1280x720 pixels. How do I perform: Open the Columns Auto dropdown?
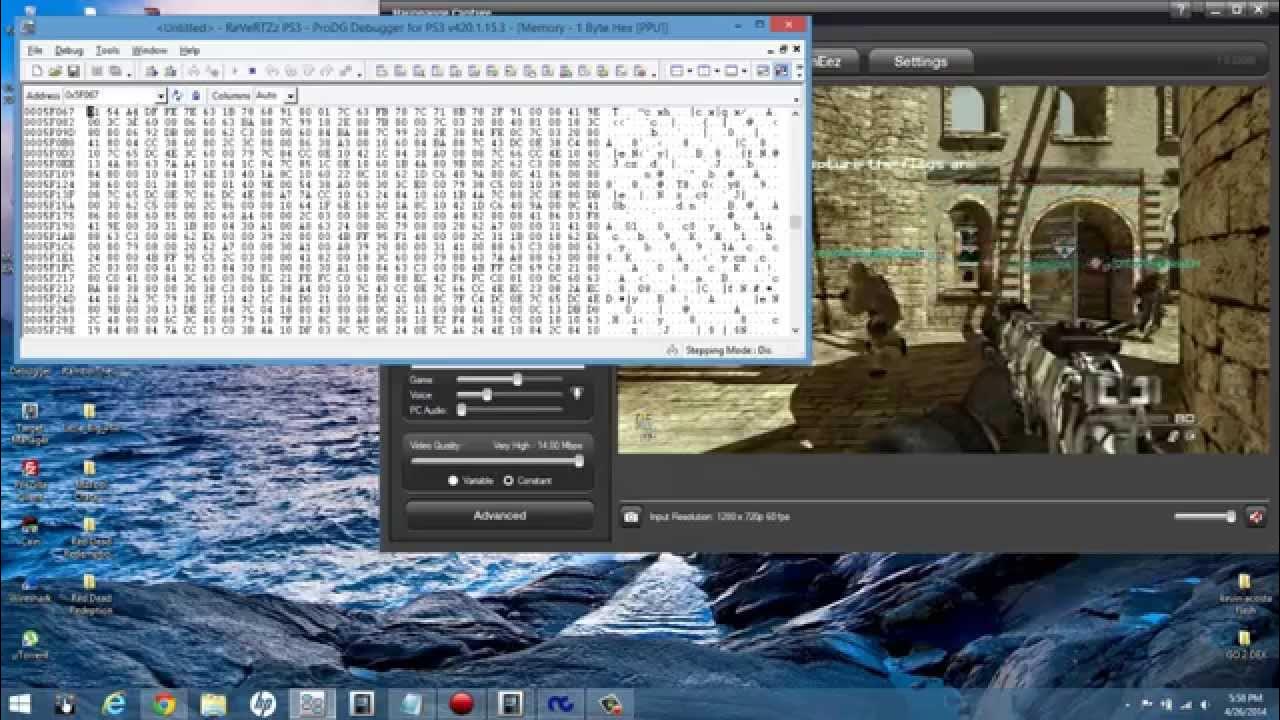click(x=290, y=95)
